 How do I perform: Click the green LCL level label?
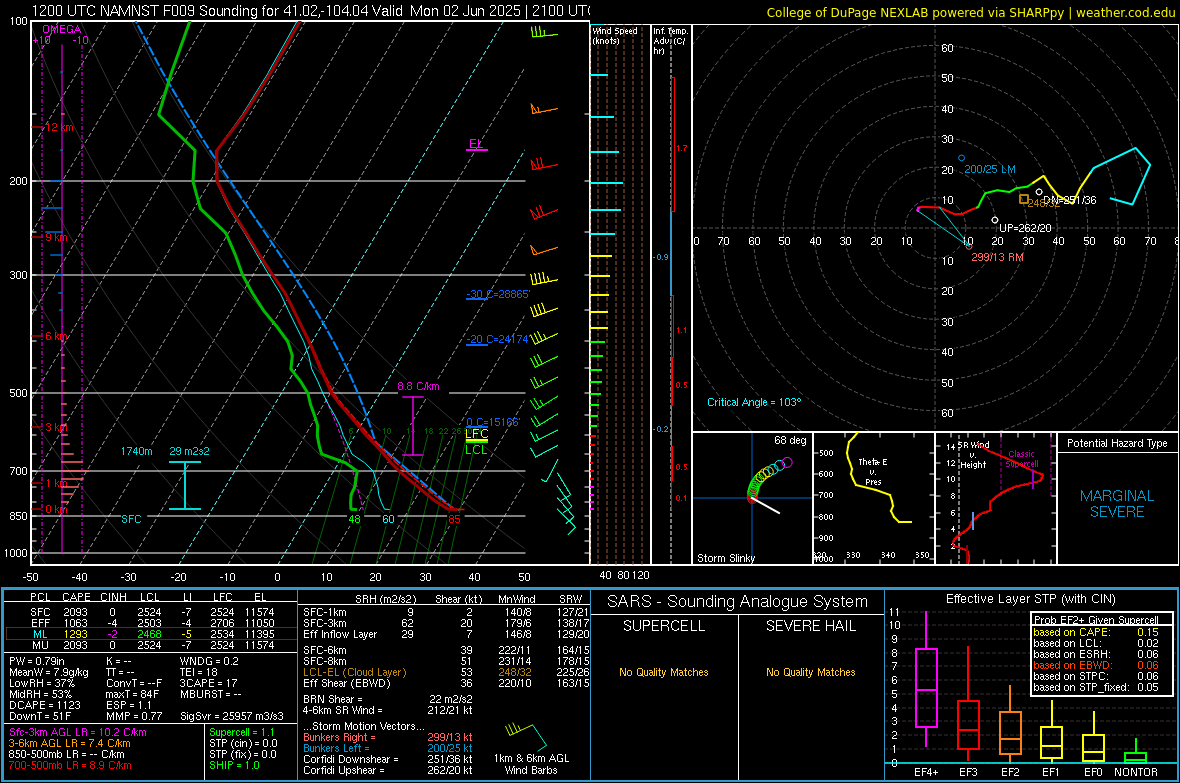(x=476, y=449)
